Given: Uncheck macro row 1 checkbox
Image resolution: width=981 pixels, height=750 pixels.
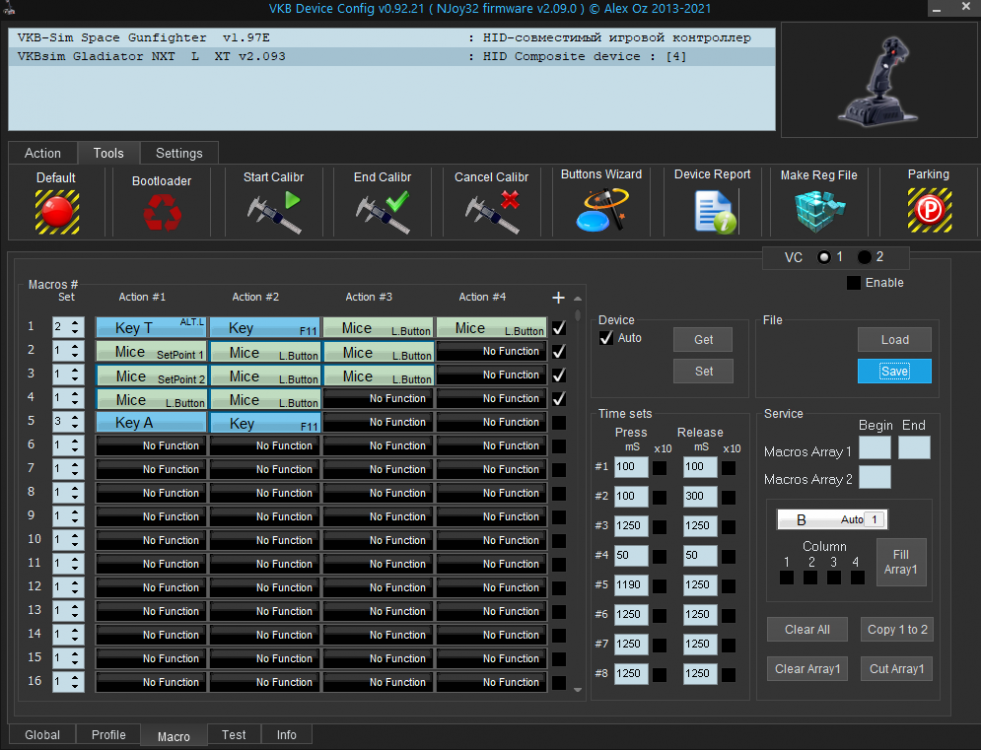Looking at the screenshot, I should coord(559,327).
